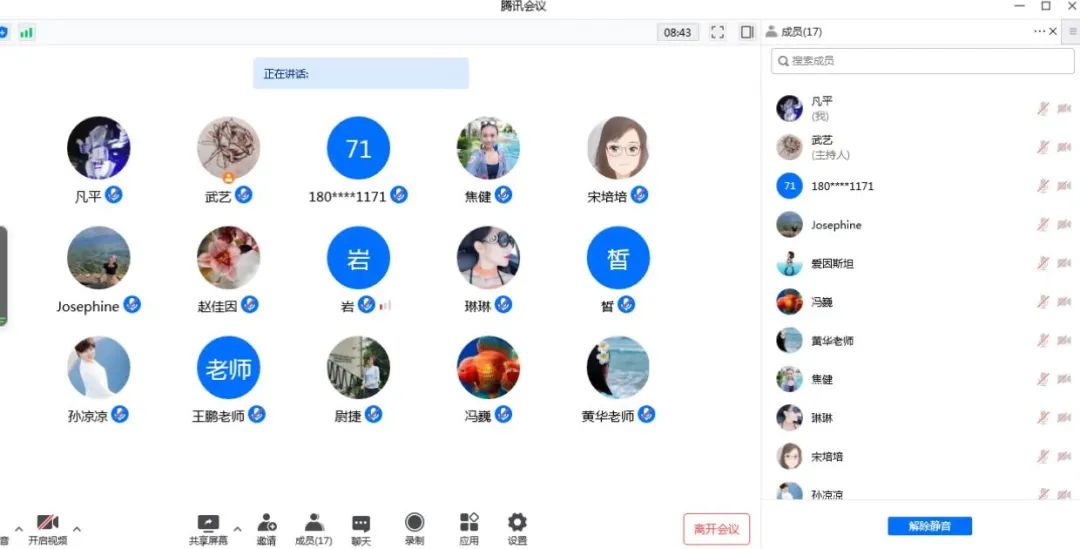Click the 离开会议 button

(x=716, y=529)
